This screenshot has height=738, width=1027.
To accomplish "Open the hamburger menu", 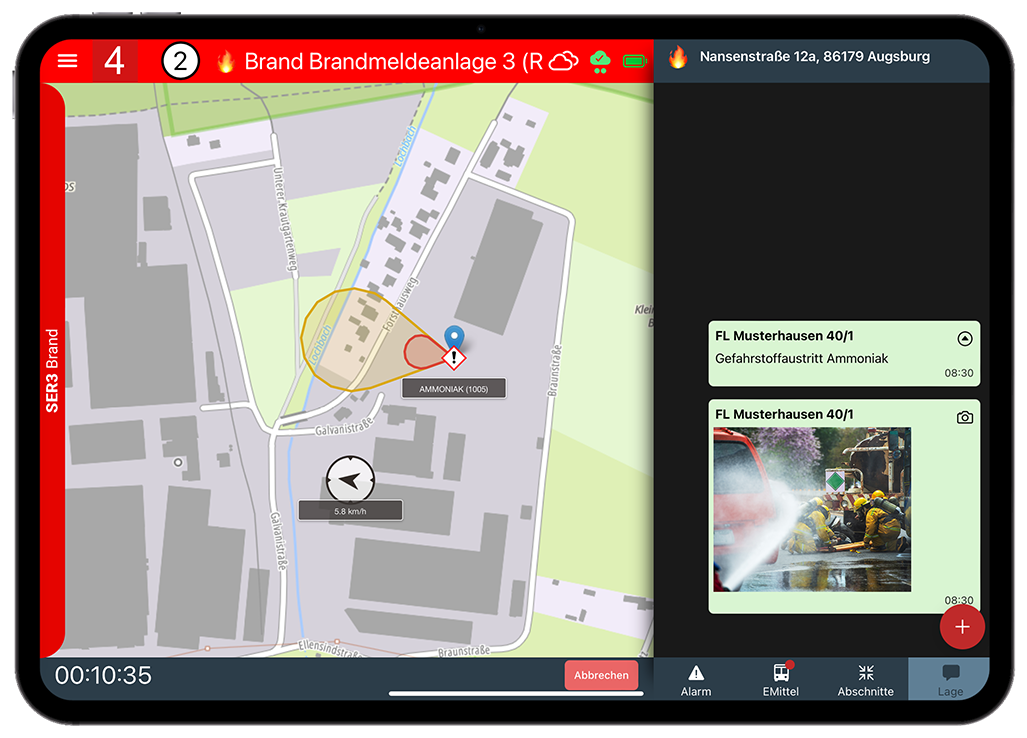I will [67, 61].
